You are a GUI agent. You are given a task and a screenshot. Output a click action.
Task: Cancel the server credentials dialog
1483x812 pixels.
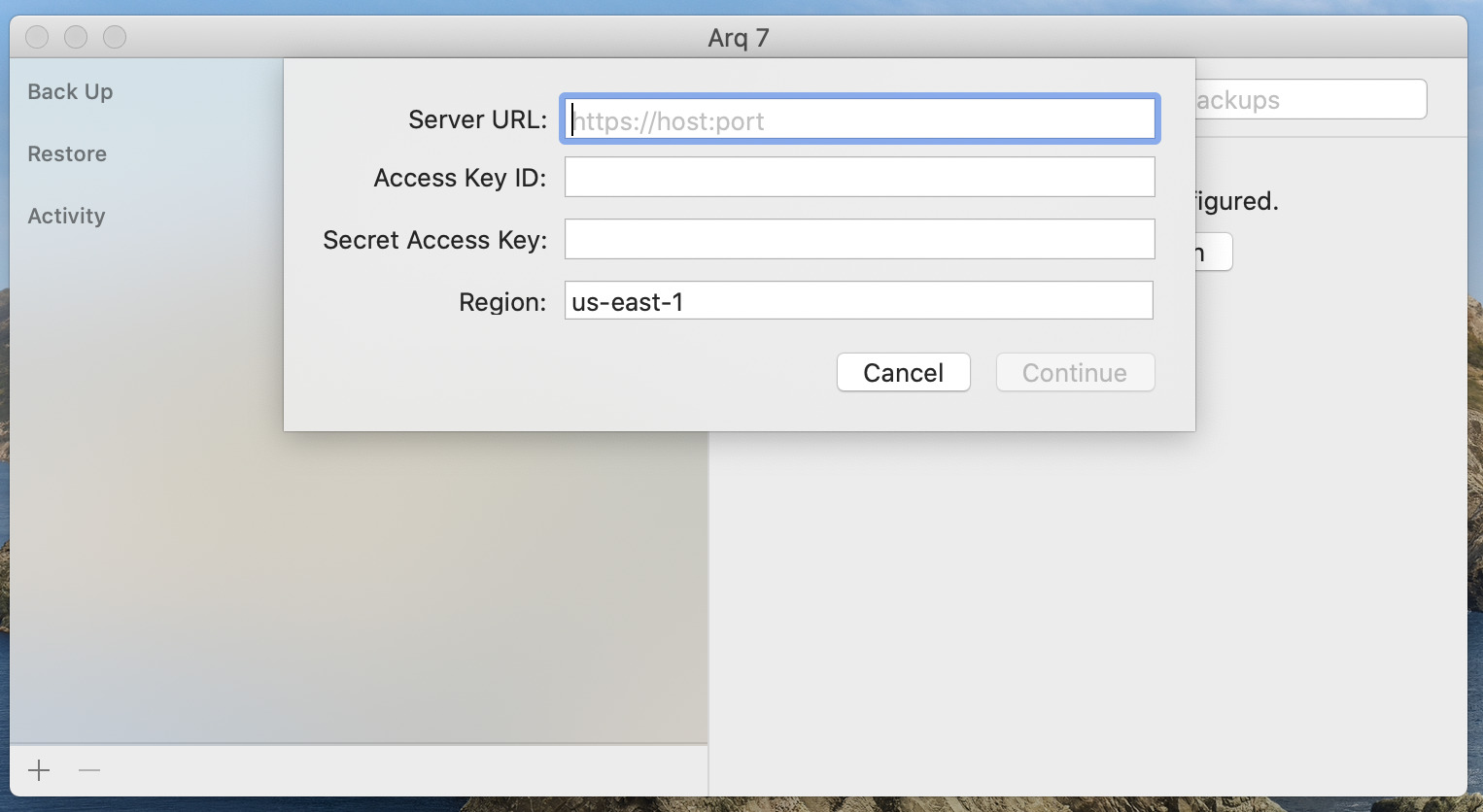click(x=904, y=372)
